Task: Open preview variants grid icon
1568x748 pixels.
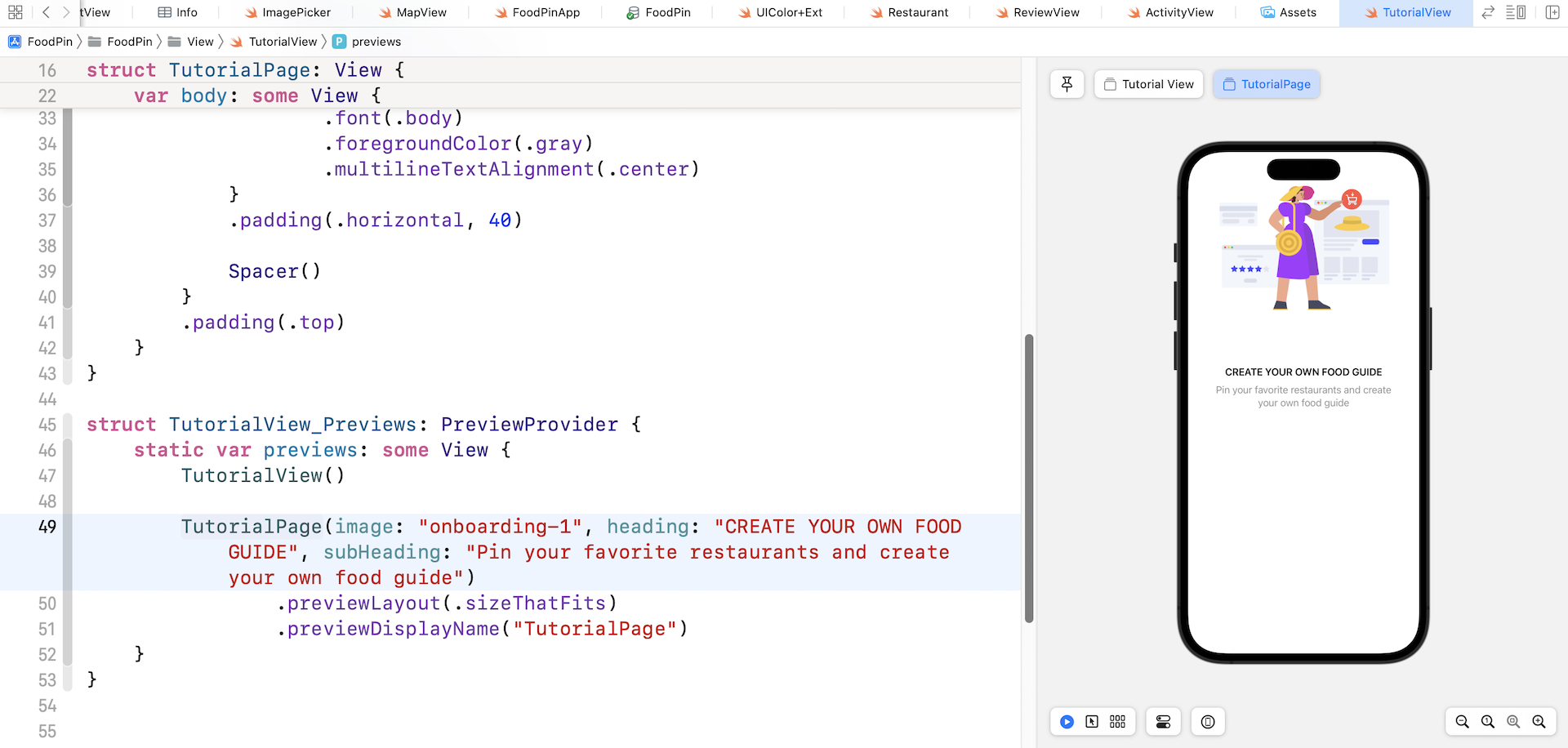Action: coord(1117,721)
